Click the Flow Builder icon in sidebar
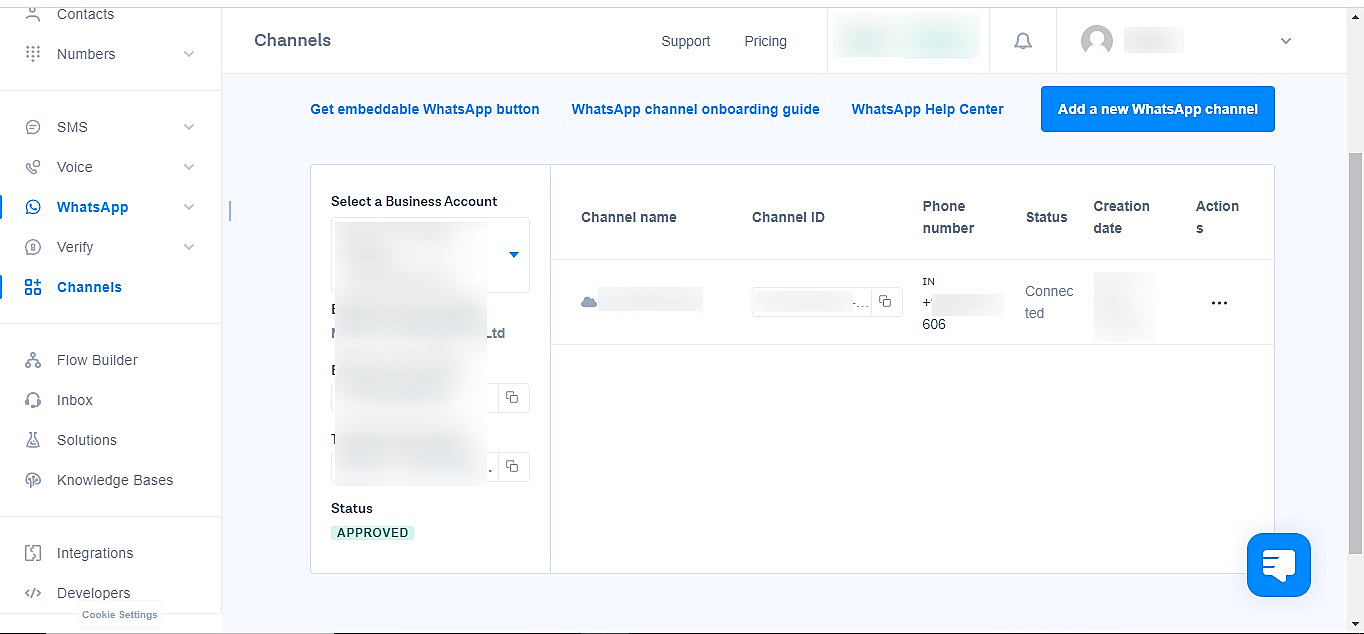The image size is (1364, 634). point(33,360)
